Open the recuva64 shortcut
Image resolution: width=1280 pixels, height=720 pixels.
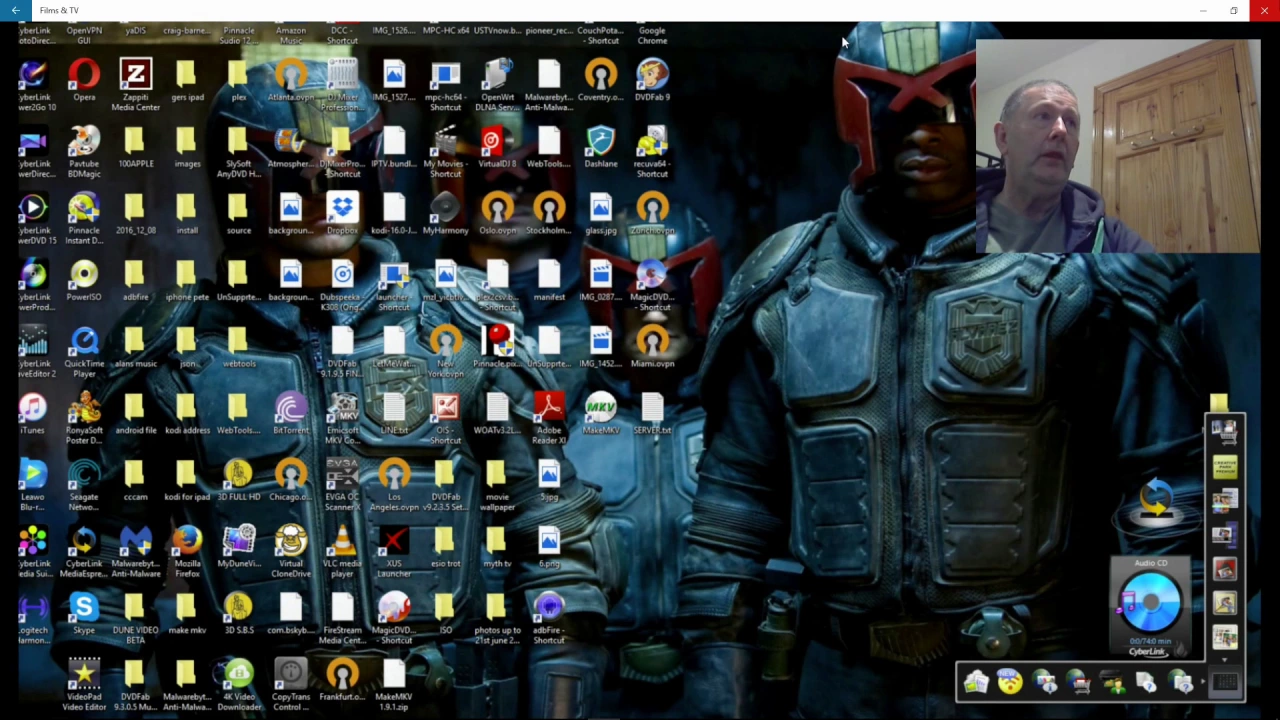click(652, 150)
